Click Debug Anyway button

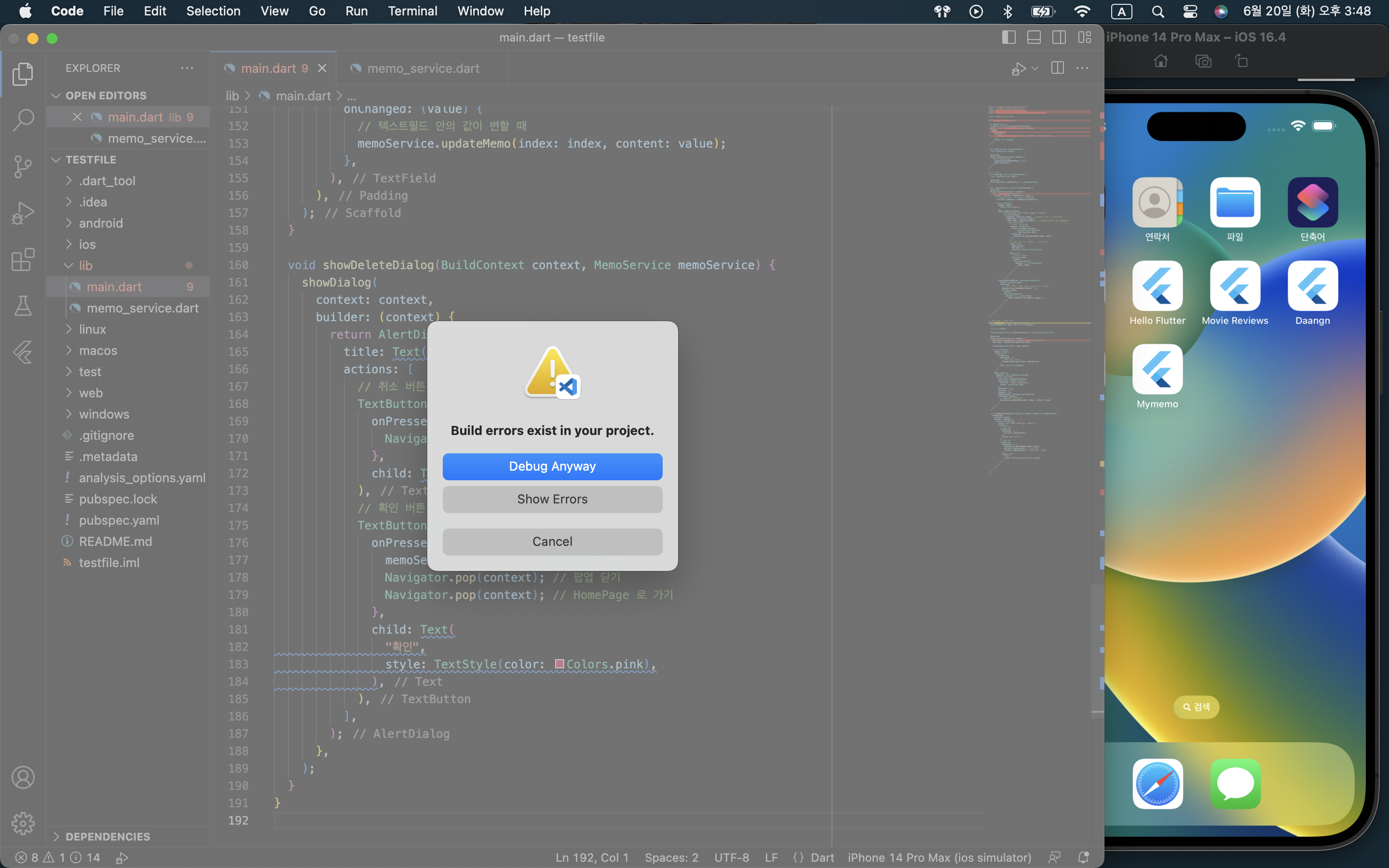(x=552, y=466)
